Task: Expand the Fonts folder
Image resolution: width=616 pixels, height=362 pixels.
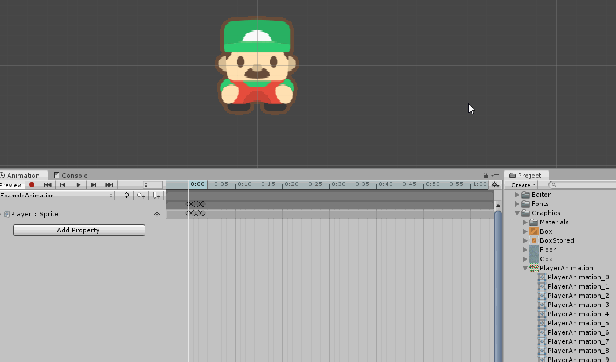Action: (517, 204)
